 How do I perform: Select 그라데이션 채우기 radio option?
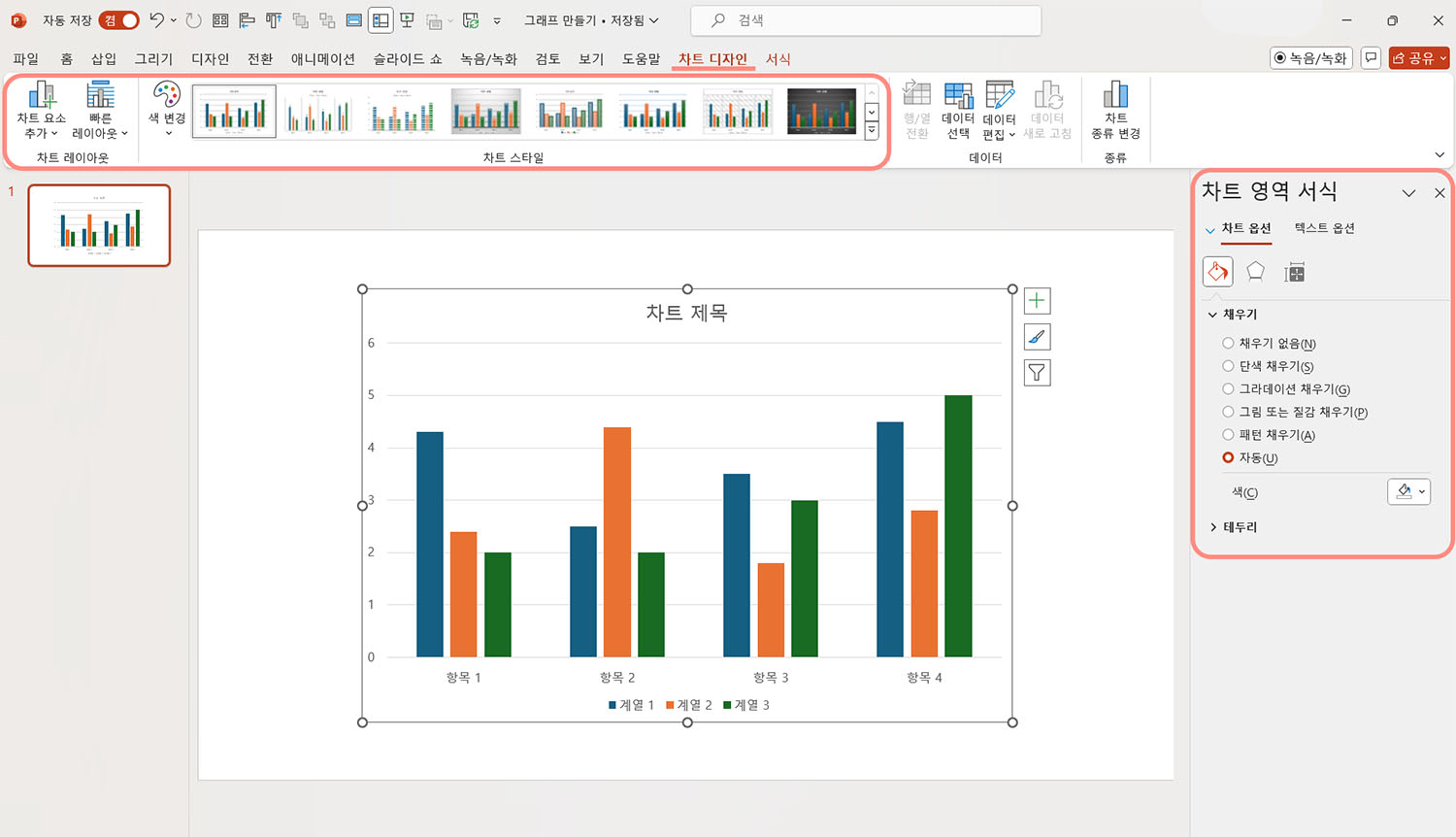(1228, 388)
